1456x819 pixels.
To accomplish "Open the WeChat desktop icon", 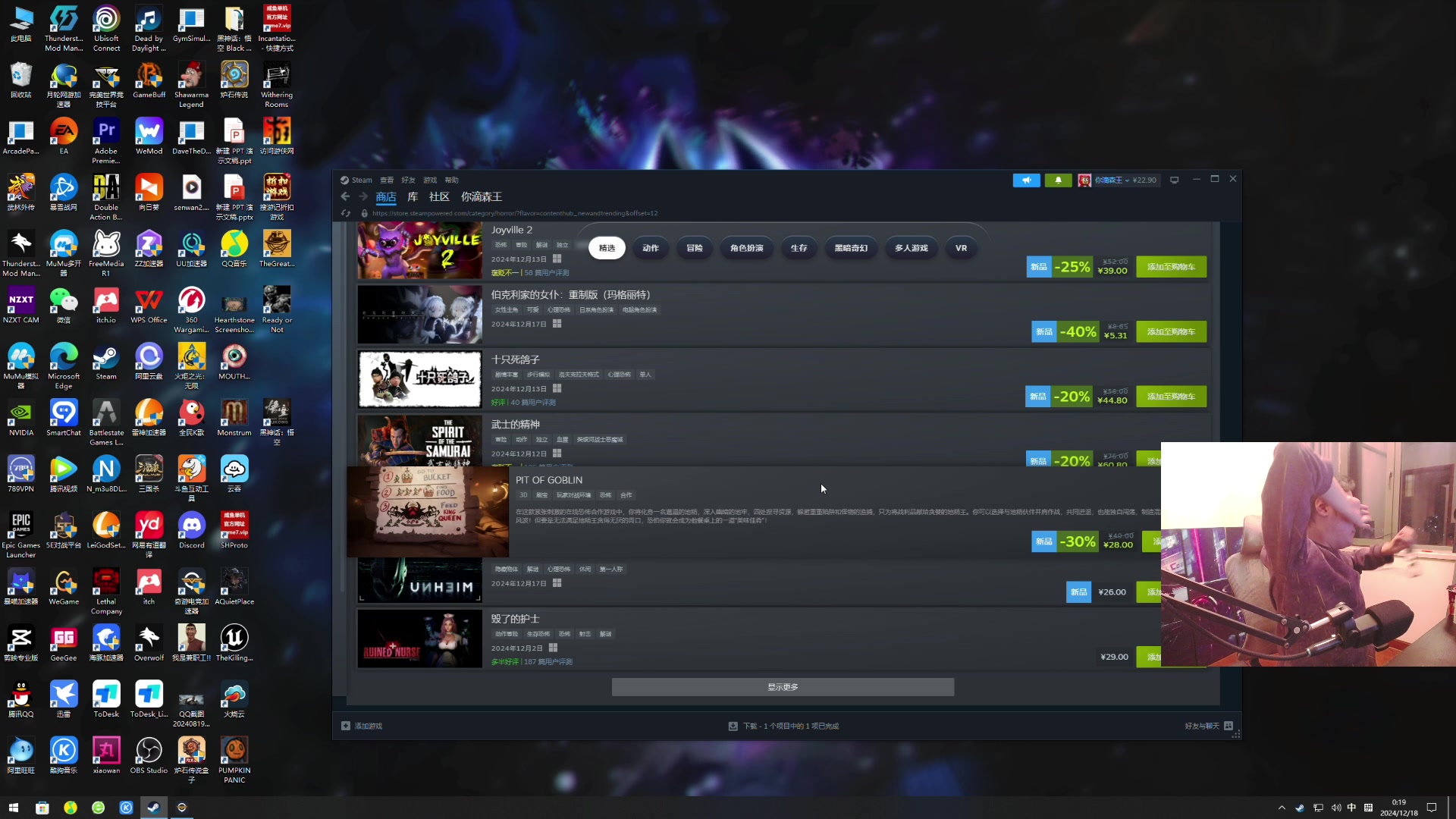I will [64, 306].
